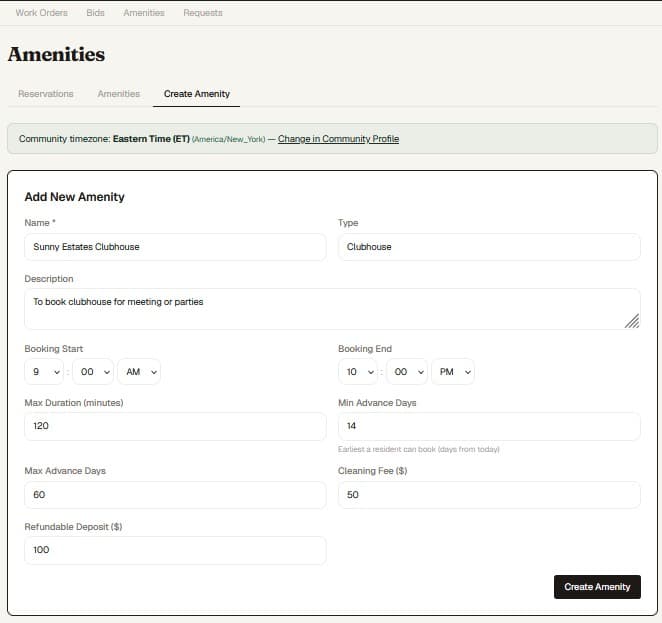Click the Min Advance Days field

pos(489,426)
